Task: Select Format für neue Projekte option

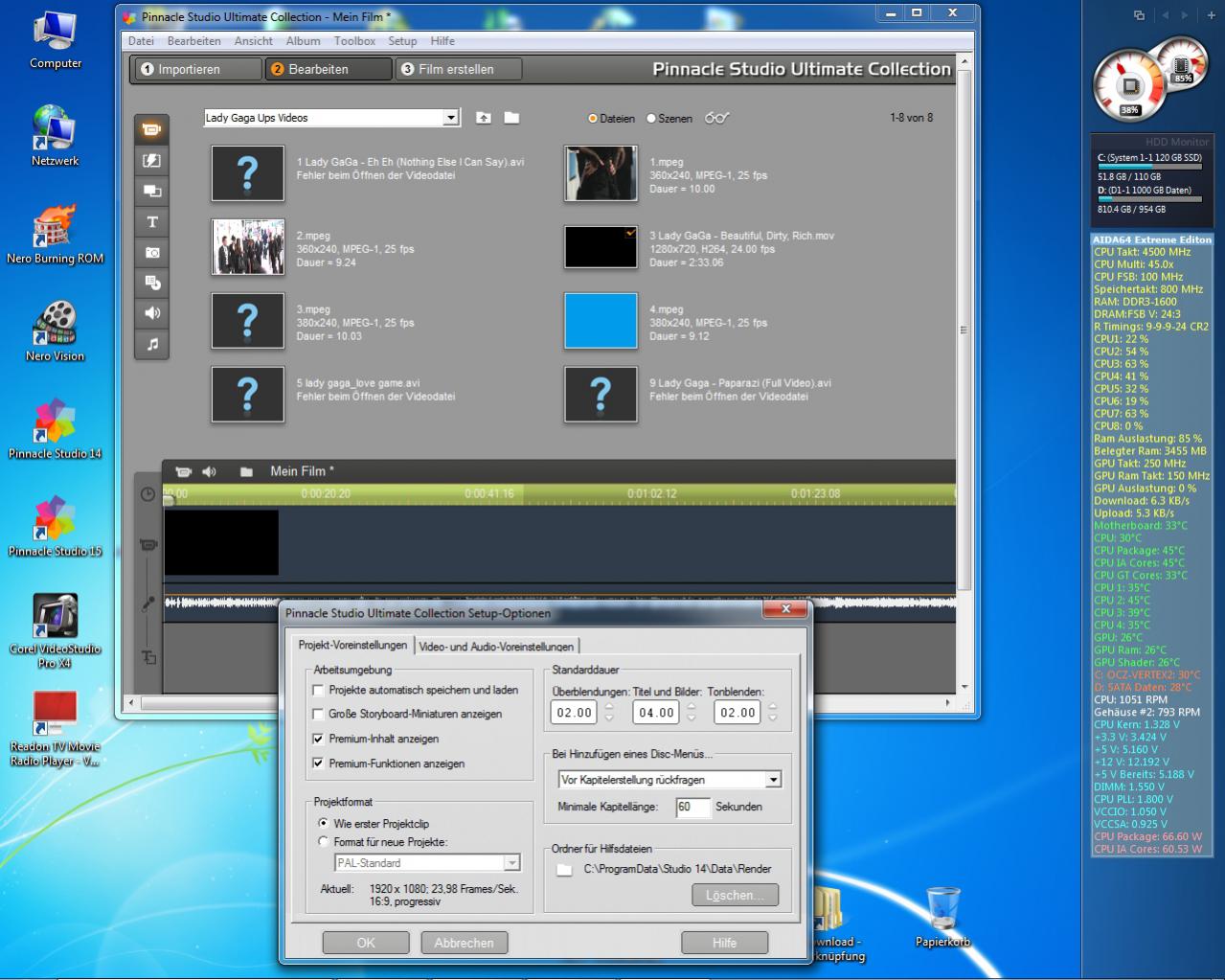Action: 323,842
